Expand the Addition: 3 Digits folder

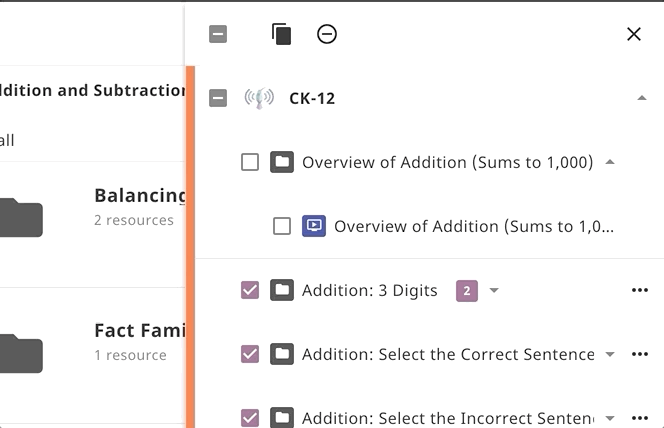[x=494, y=291]
